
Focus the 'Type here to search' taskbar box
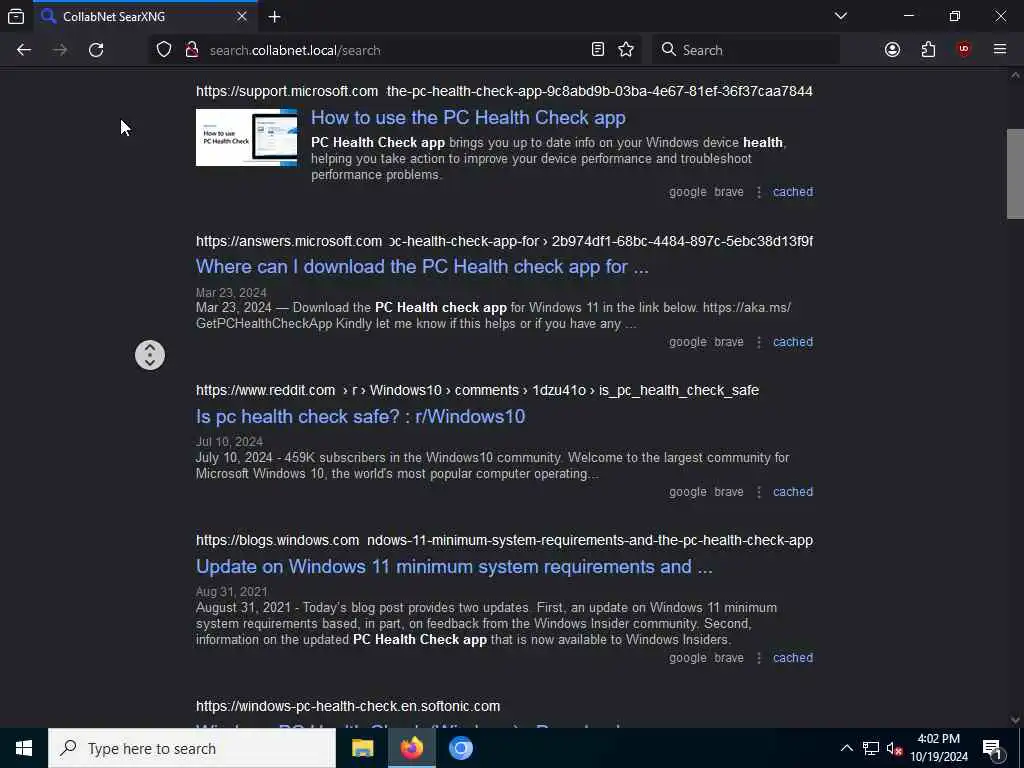192,748
